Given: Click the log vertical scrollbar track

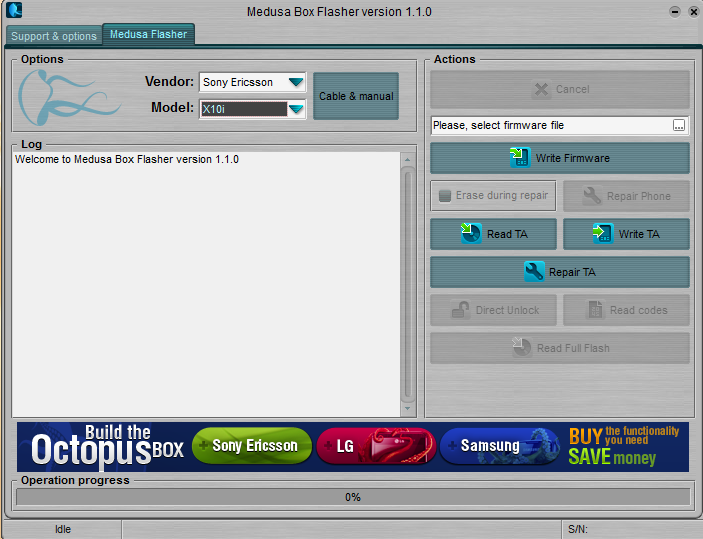Looking at the screenshot, I should pyautogui.click(x=408, y=284).
